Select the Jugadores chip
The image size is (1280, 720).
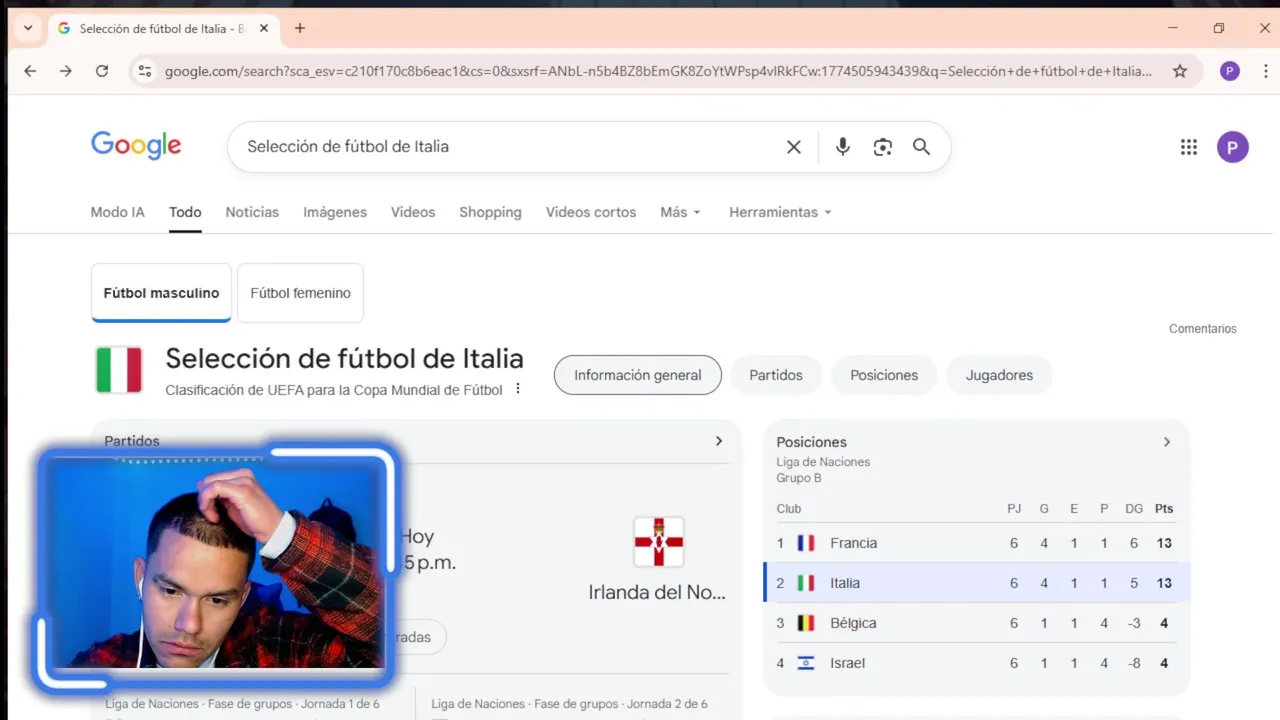pos(999,375)
